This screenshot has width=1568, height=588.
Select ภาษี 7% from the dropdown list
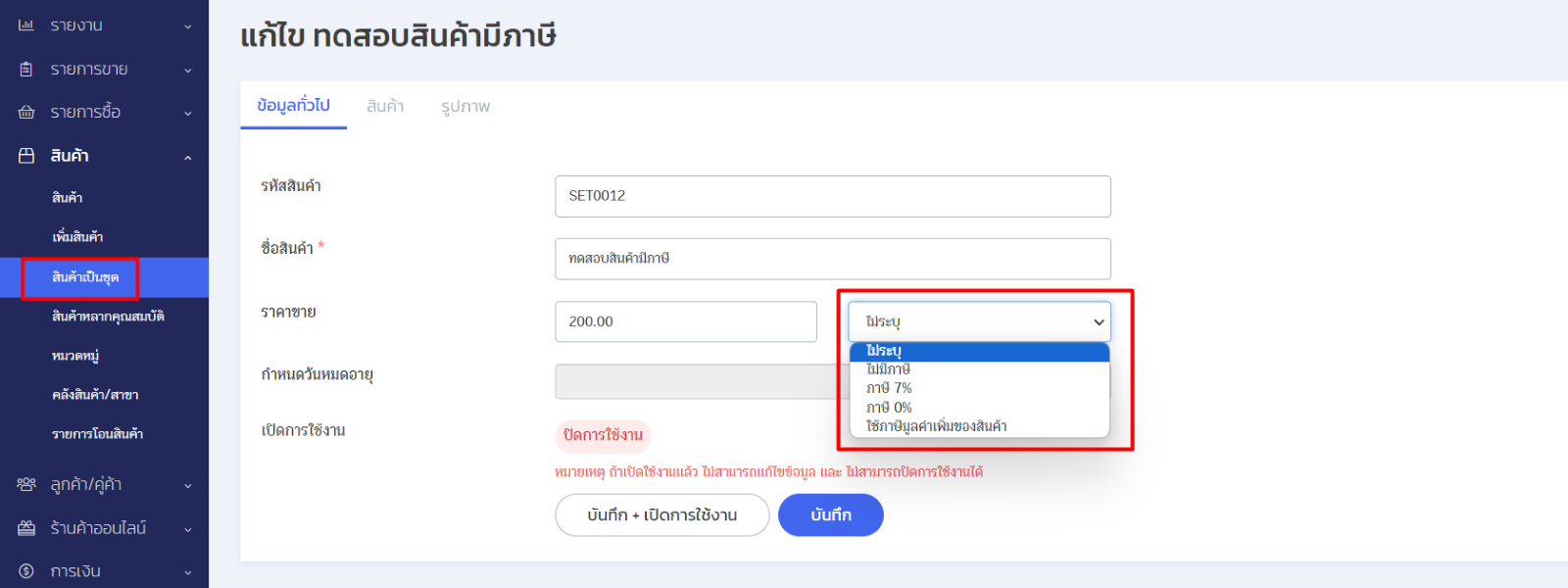pos(889,388)
